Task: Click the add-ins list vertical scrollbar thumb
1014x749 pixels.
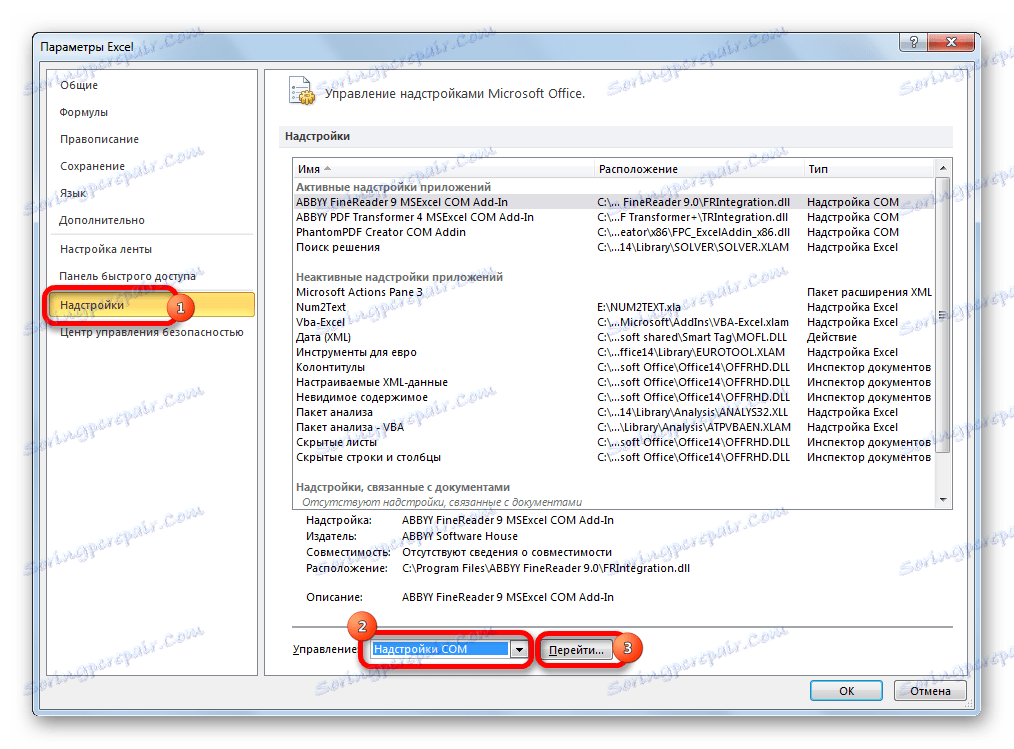Action: point(943,315)
